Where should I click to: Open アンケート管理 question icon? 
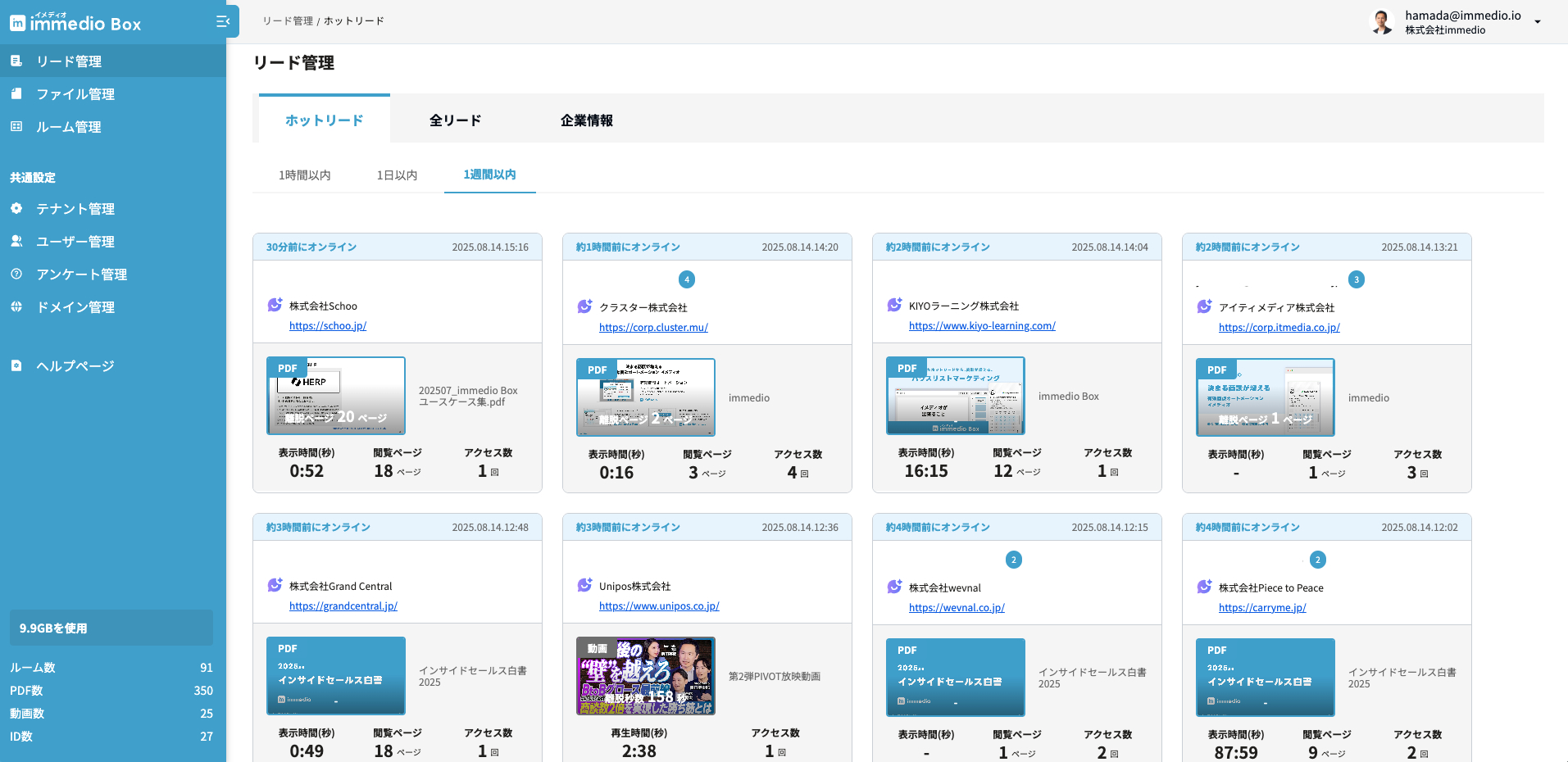[x=16, y=274]
